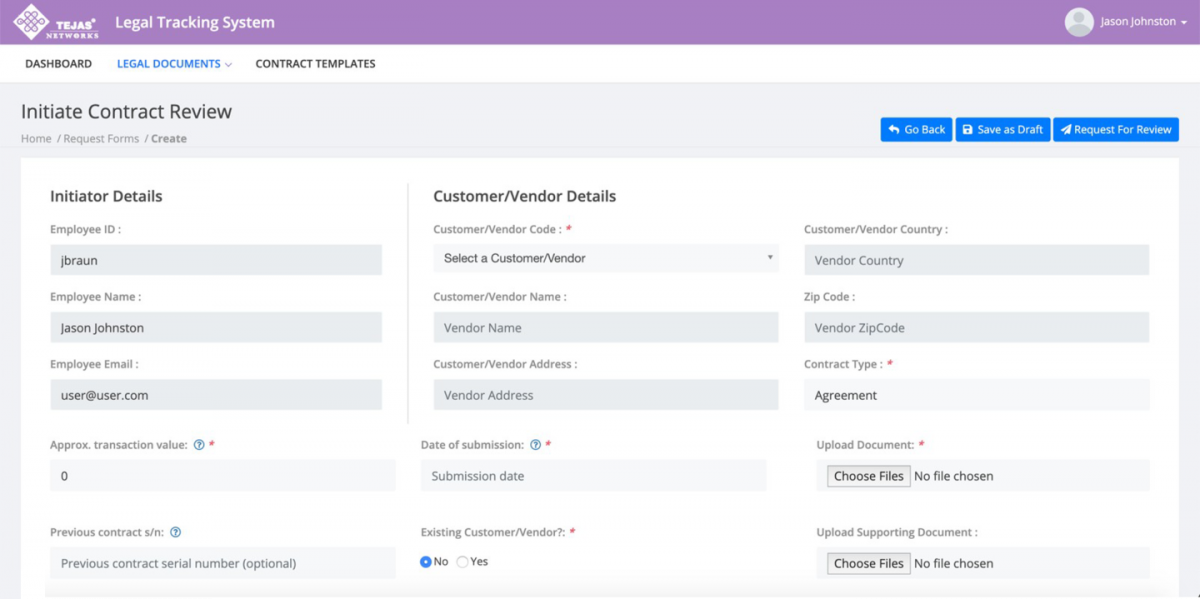Click the save disk icon on Save as Draft
Screen dimensions: 1200x599
[967, 129]
